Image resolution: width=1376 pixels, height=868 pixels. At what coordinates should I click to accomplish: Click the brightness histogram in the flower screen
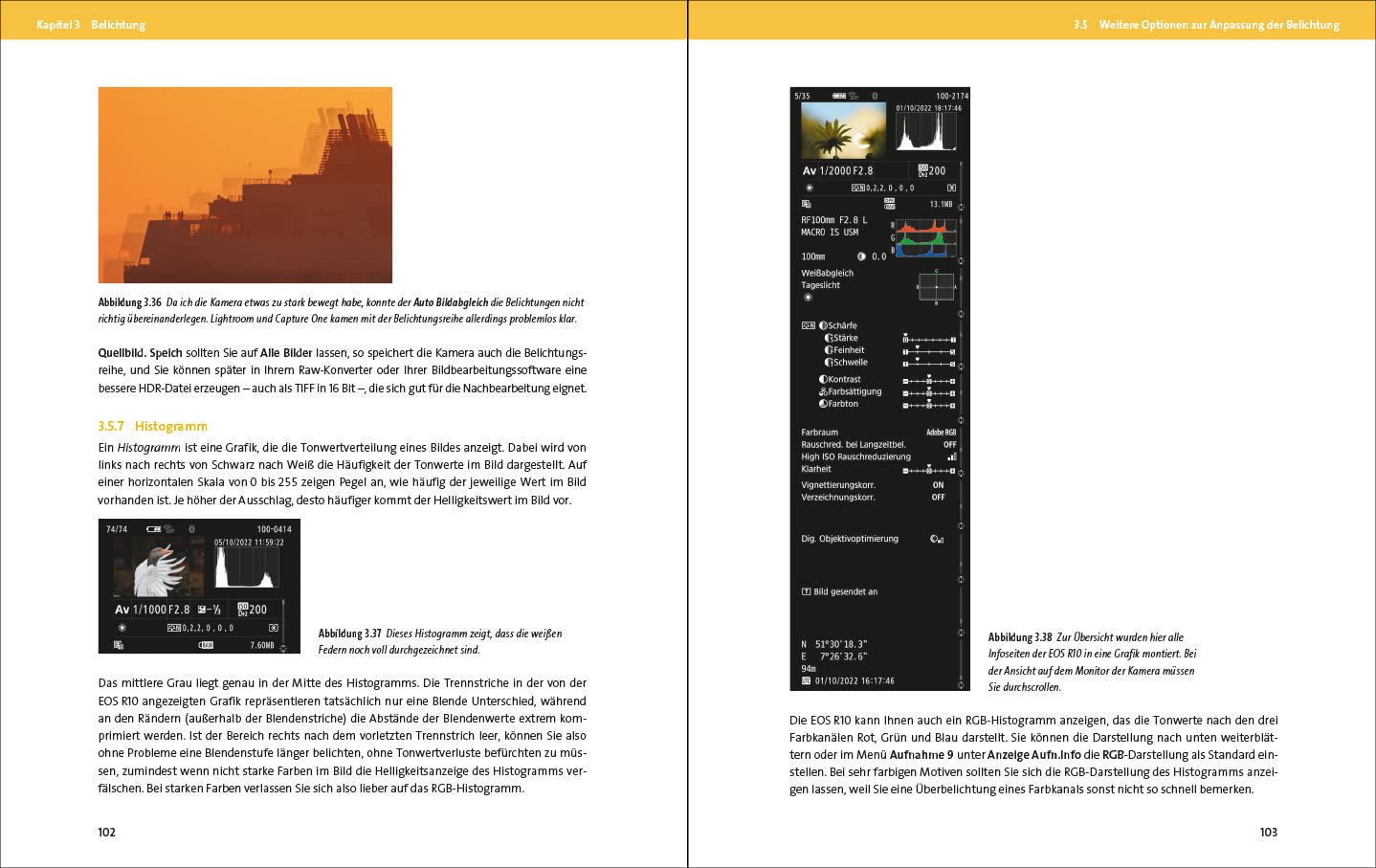(x=926, y=132)
